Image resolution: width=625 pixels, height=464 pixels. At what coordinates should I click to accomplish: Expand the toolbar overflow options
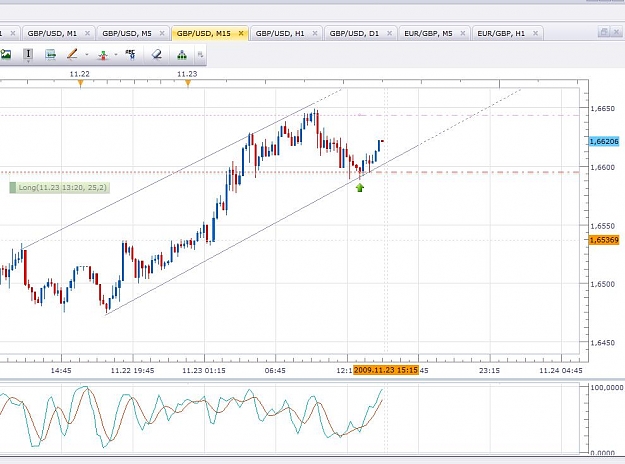[x=200, y=55]
